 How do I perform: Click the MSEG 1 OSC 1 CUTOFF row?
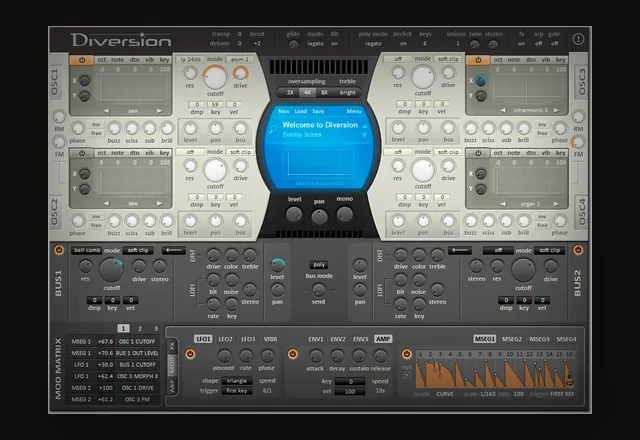[x=113, y=341]
